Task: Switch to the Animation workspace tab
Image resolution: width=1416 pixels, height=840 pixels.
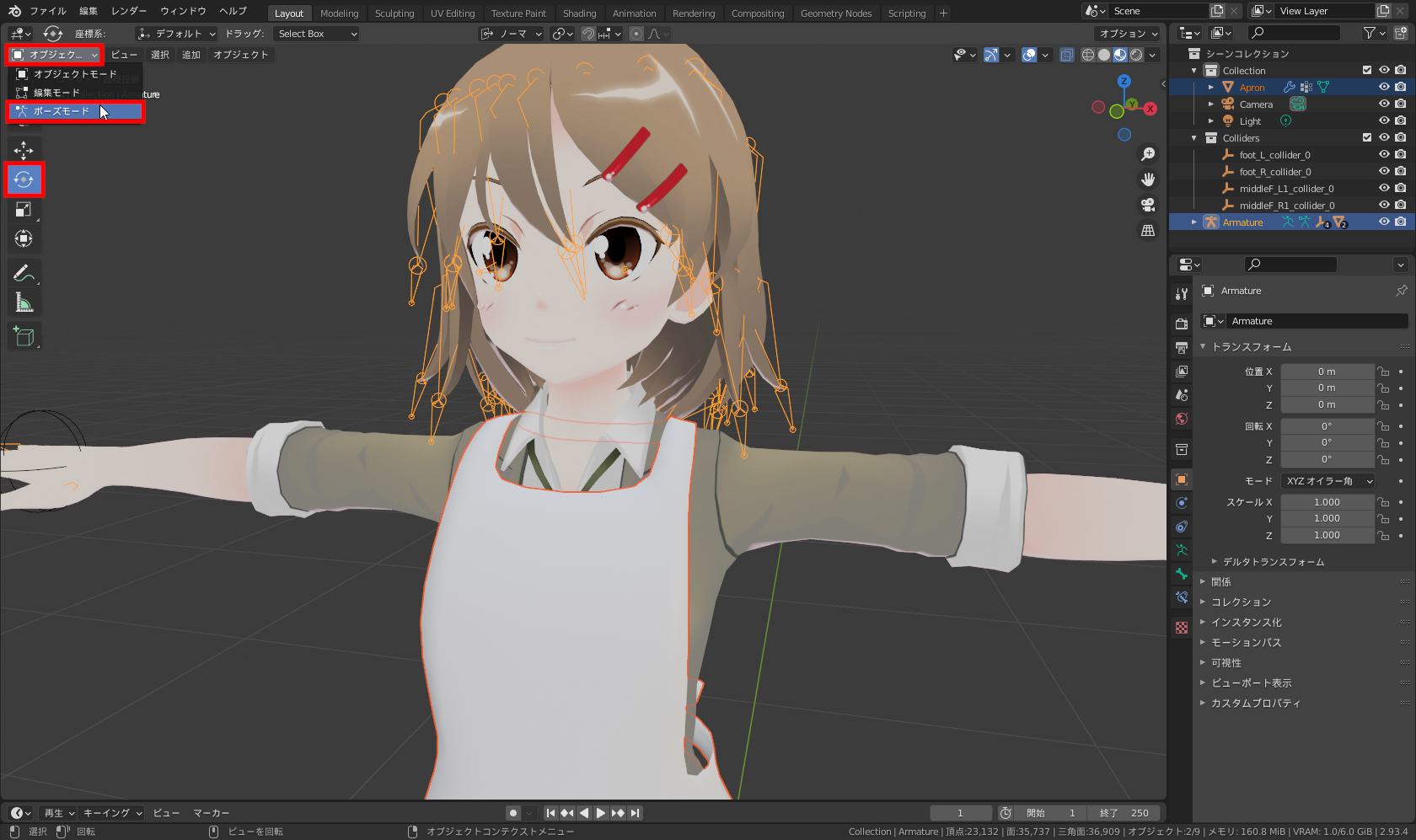Action: tap(635, 13)
